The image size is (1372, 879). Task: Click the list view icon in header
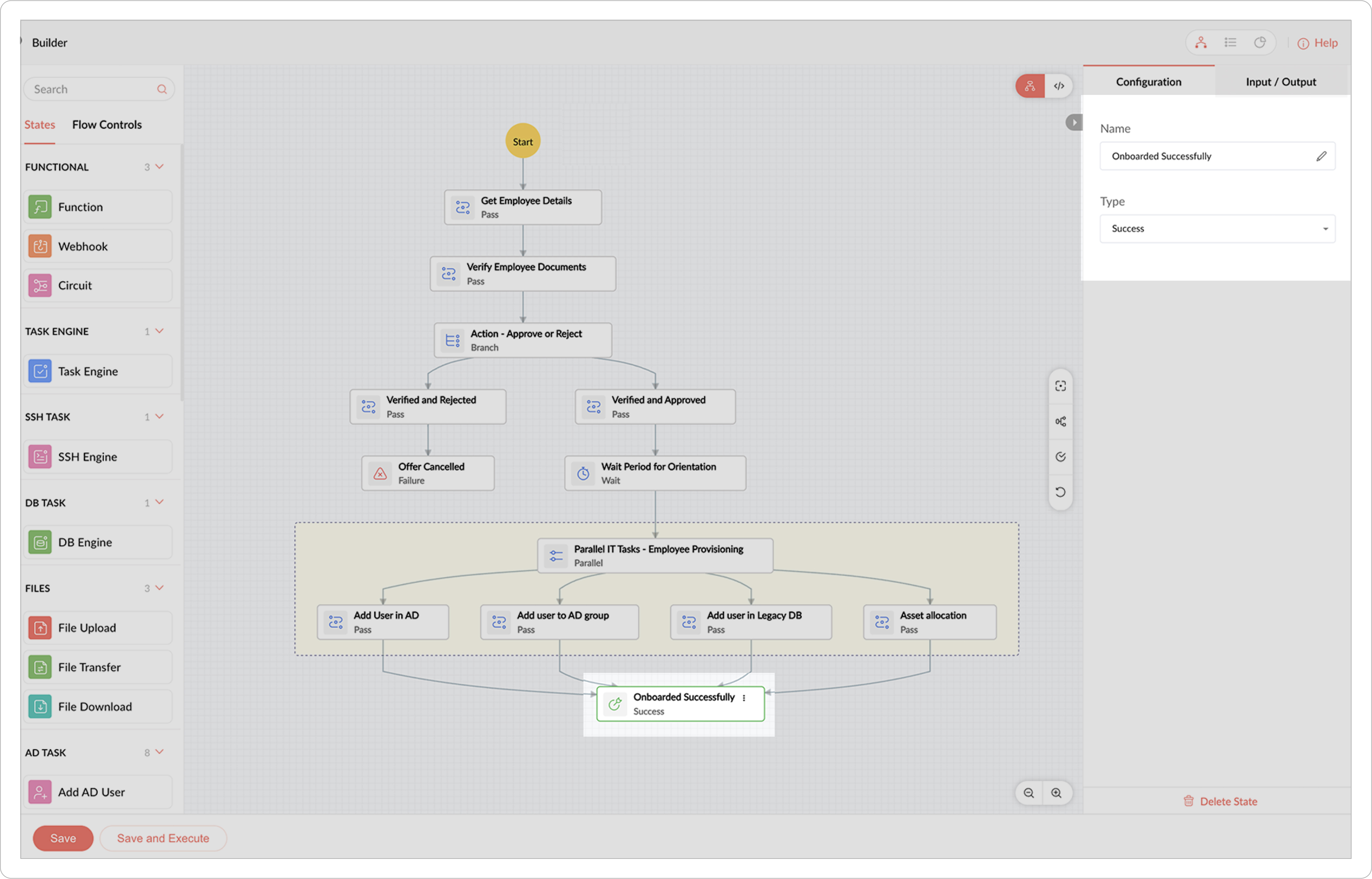[1230, 43]
